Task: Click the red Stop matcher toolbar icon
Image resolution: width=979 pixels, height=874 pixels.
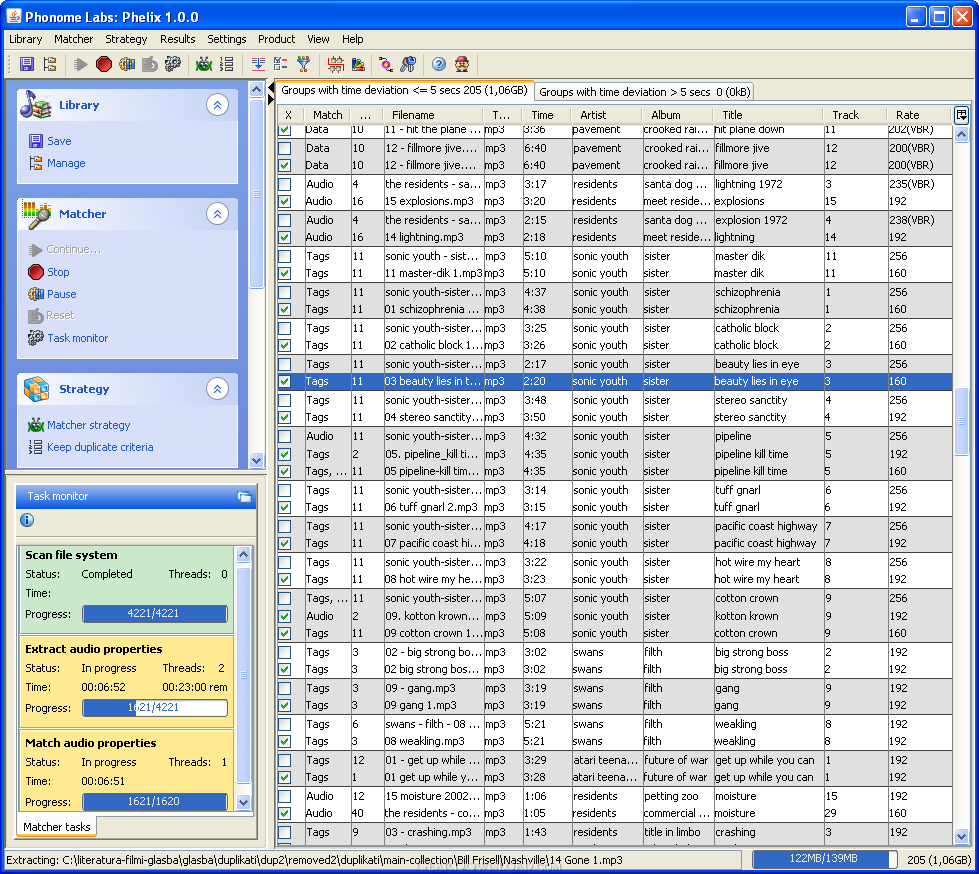Action: 104,64
